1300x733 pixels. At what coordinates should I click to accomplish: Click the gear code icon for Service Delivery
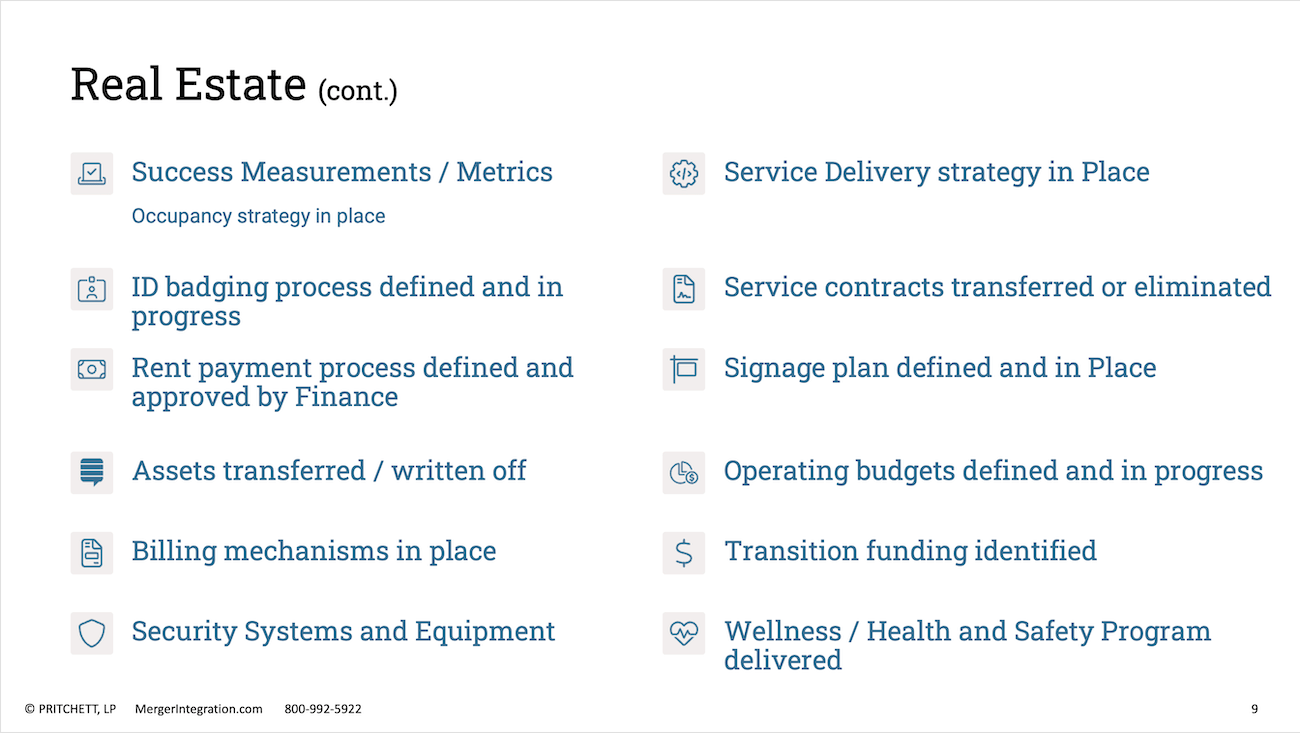click(683, 173)
